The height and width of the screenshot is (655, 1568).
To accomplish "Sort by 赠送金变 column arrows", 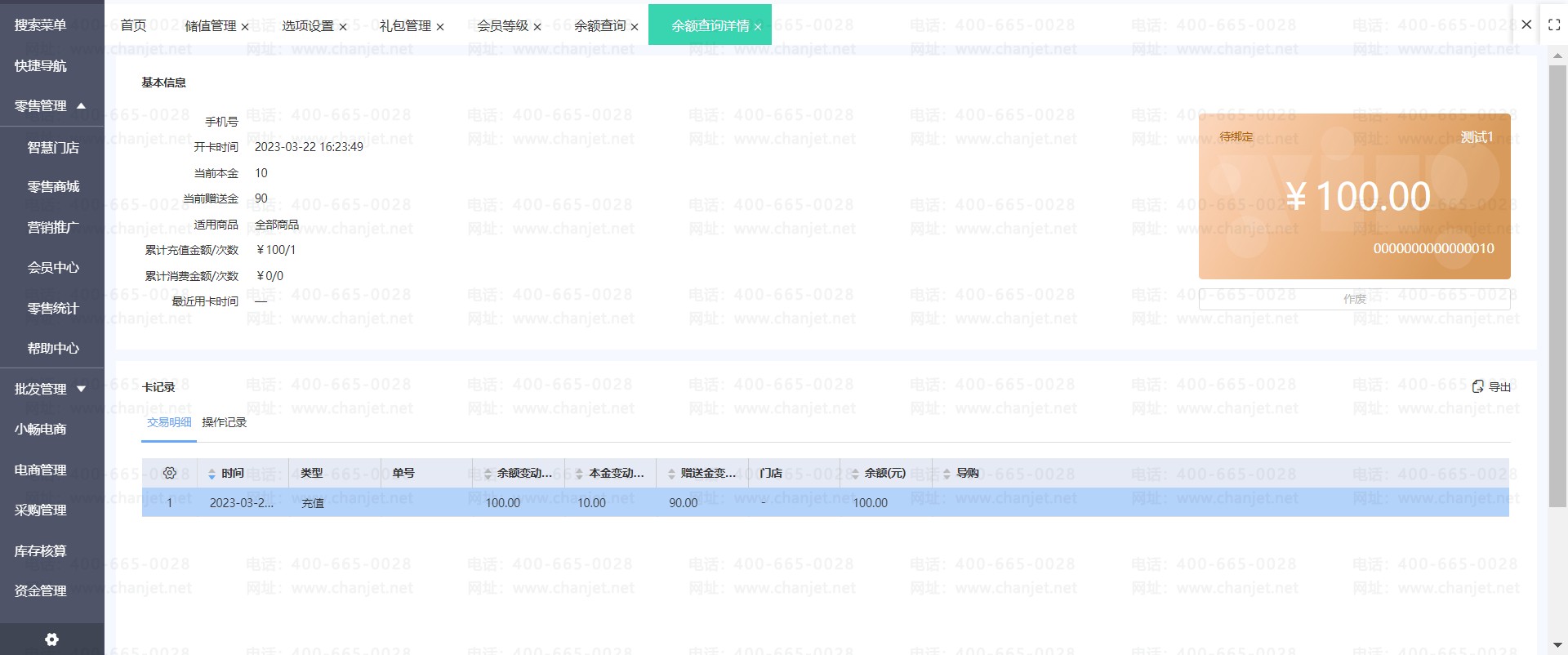I will (672, 474).
